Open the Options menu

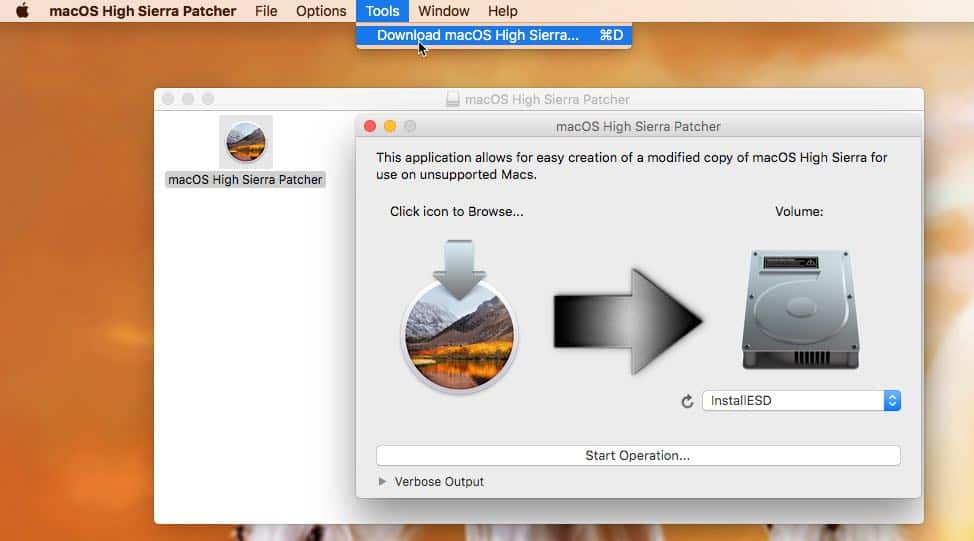(x=321, y=11)
